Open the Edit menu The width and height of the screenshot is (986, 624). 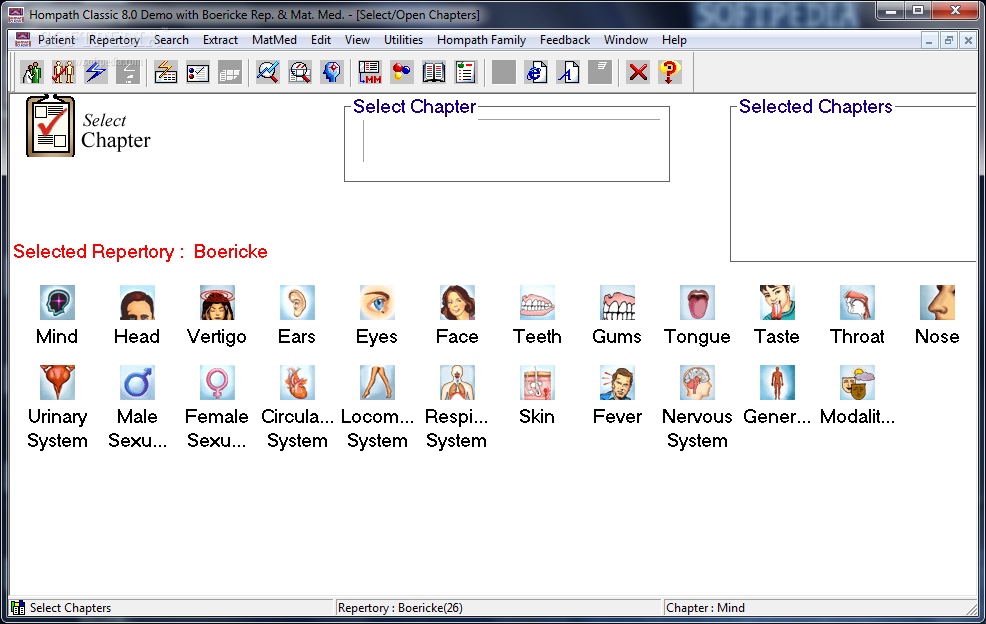click(x=321, y=40)
